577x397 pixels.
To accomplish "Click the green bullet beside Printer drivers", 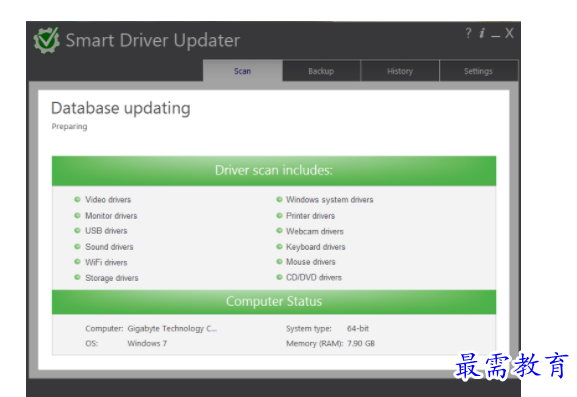I will (279, 215).
